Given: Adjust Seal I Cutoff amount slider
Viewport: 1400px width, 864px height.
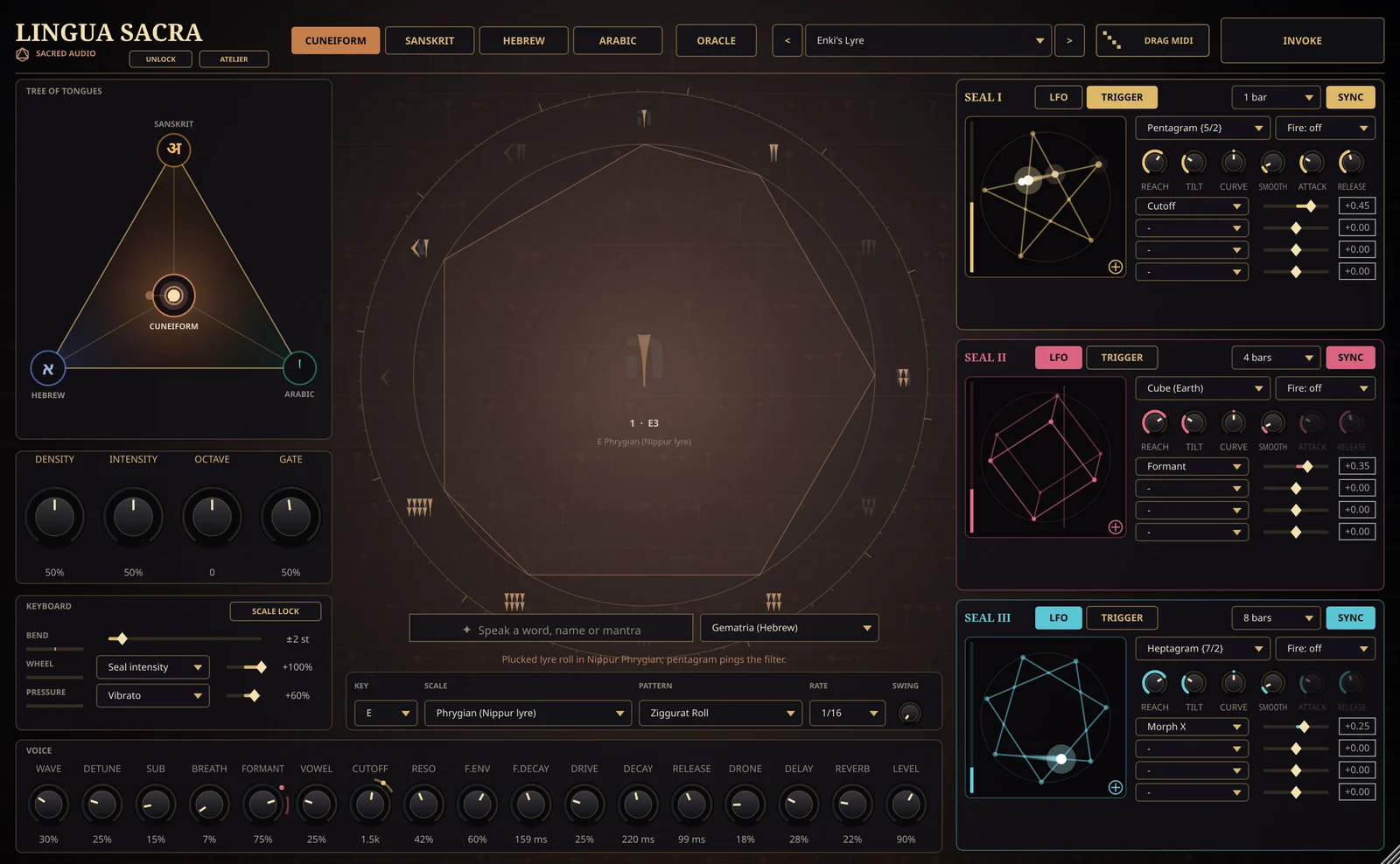Looking at the screenshot, I should [x=1297, y=206].
